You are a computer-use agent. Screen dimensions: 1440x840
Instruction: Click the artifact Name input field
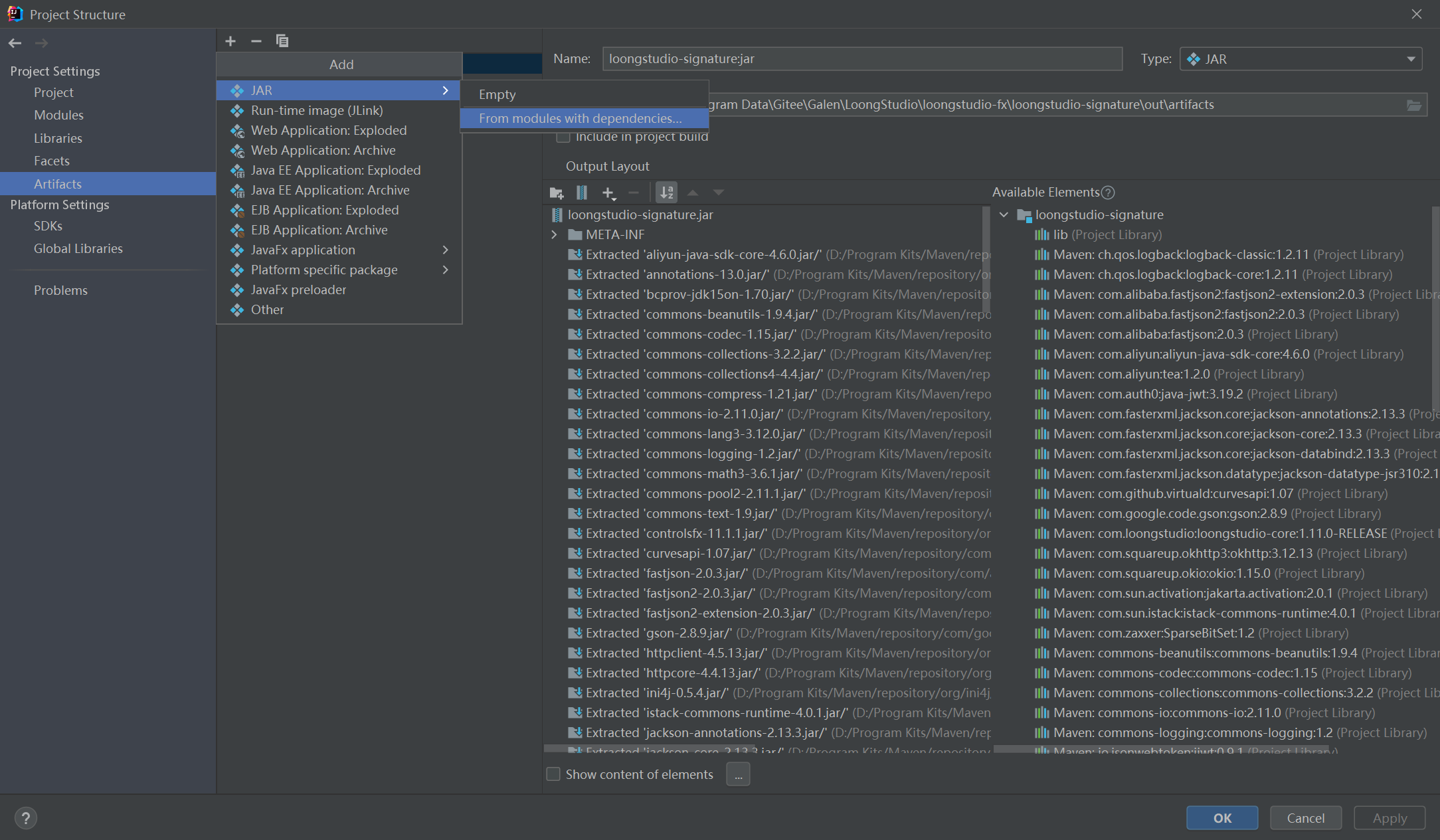click(x=862, y=59)
